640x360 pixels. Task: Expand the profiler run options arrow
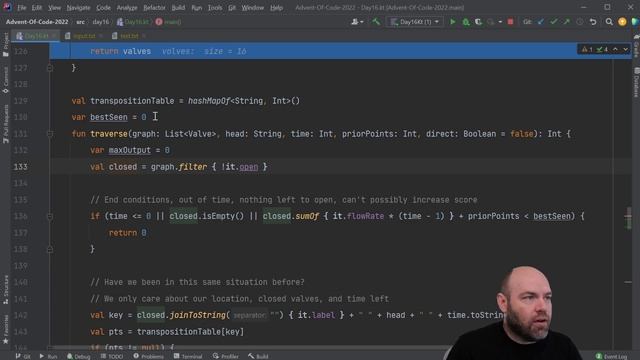[x=500, y=22]
